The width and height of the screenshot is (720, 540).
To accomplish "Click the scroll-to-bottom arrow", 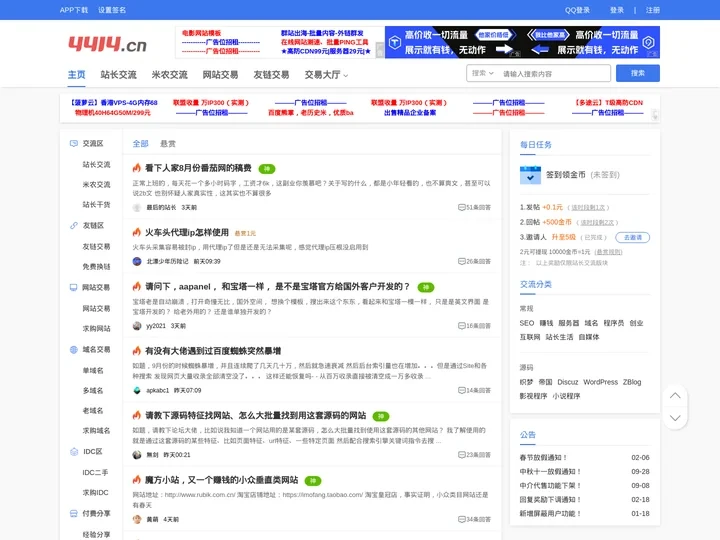I will click(675, 418).
